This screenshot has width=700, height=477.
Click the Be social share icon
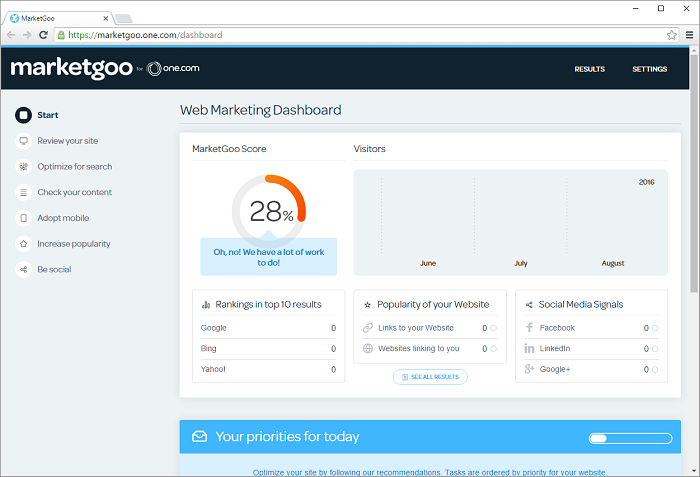coord(23,269)
